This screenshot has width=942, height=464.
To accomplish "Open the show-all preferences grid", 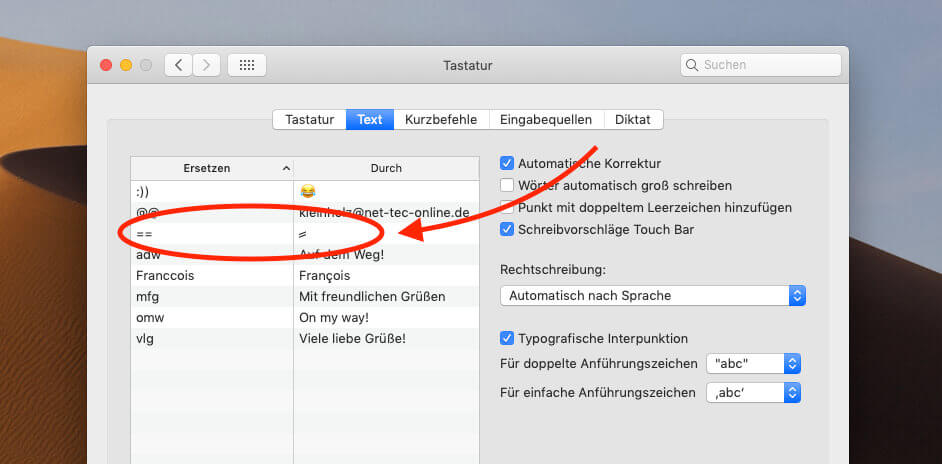I will tap(246, 65).
